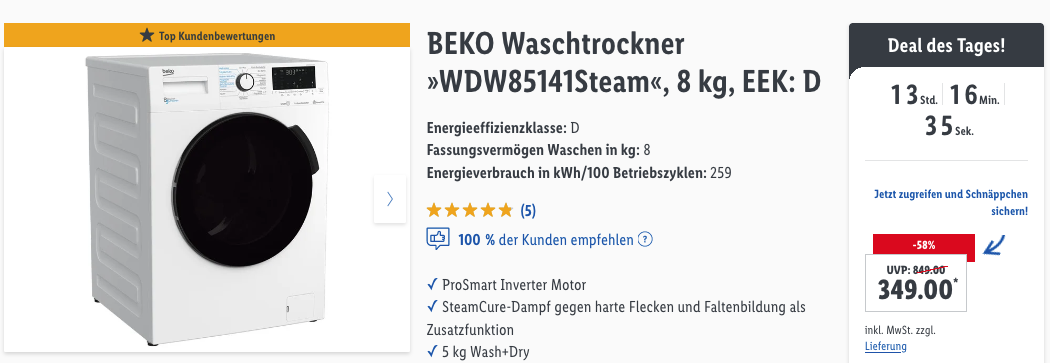Click '100 % der Kunden empfehlen' text
Viewport: 1050px width, 363px height.
tap(545, 239)
